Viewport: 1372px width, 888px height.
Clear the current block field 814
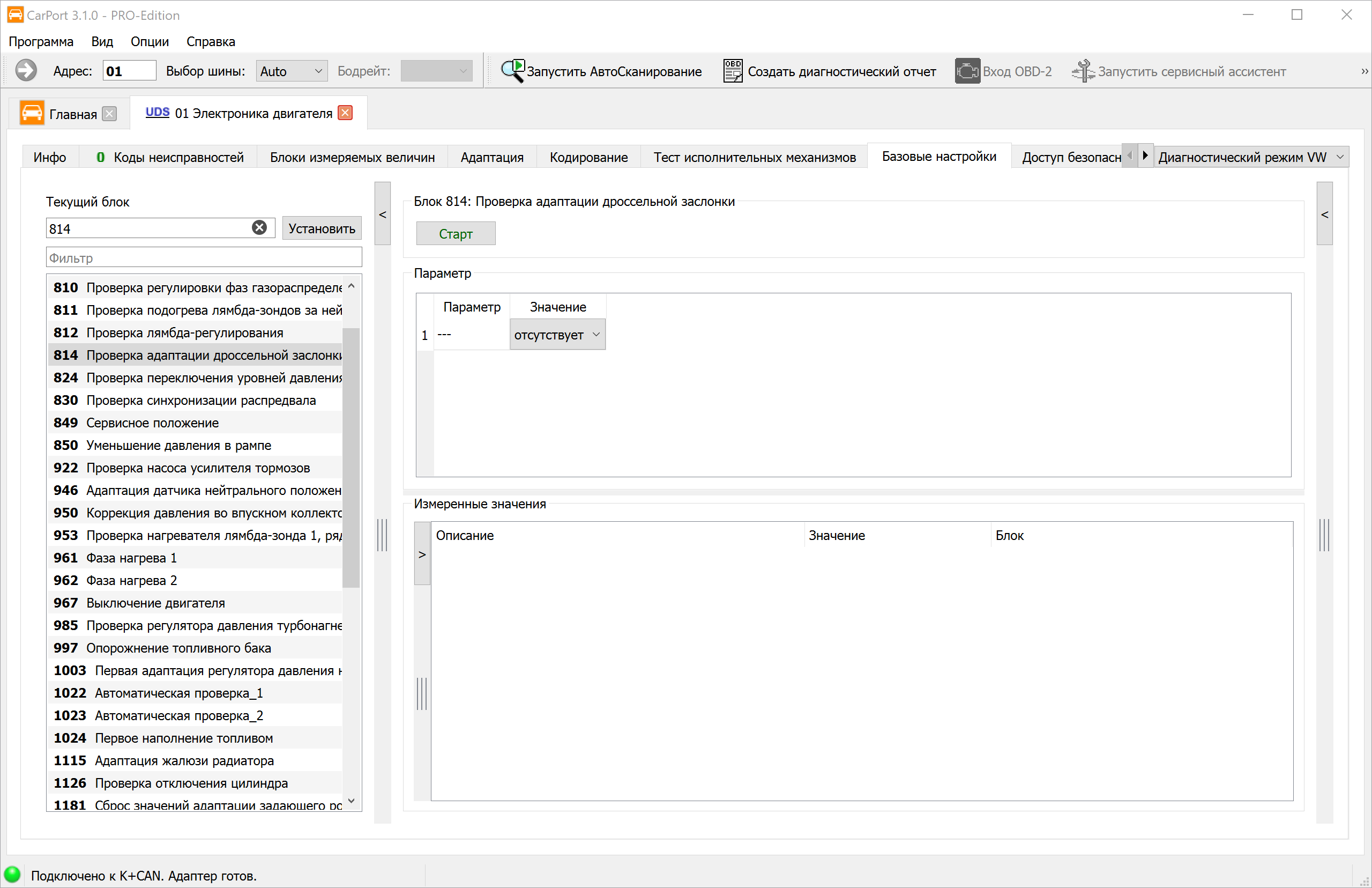click(259, 228)
